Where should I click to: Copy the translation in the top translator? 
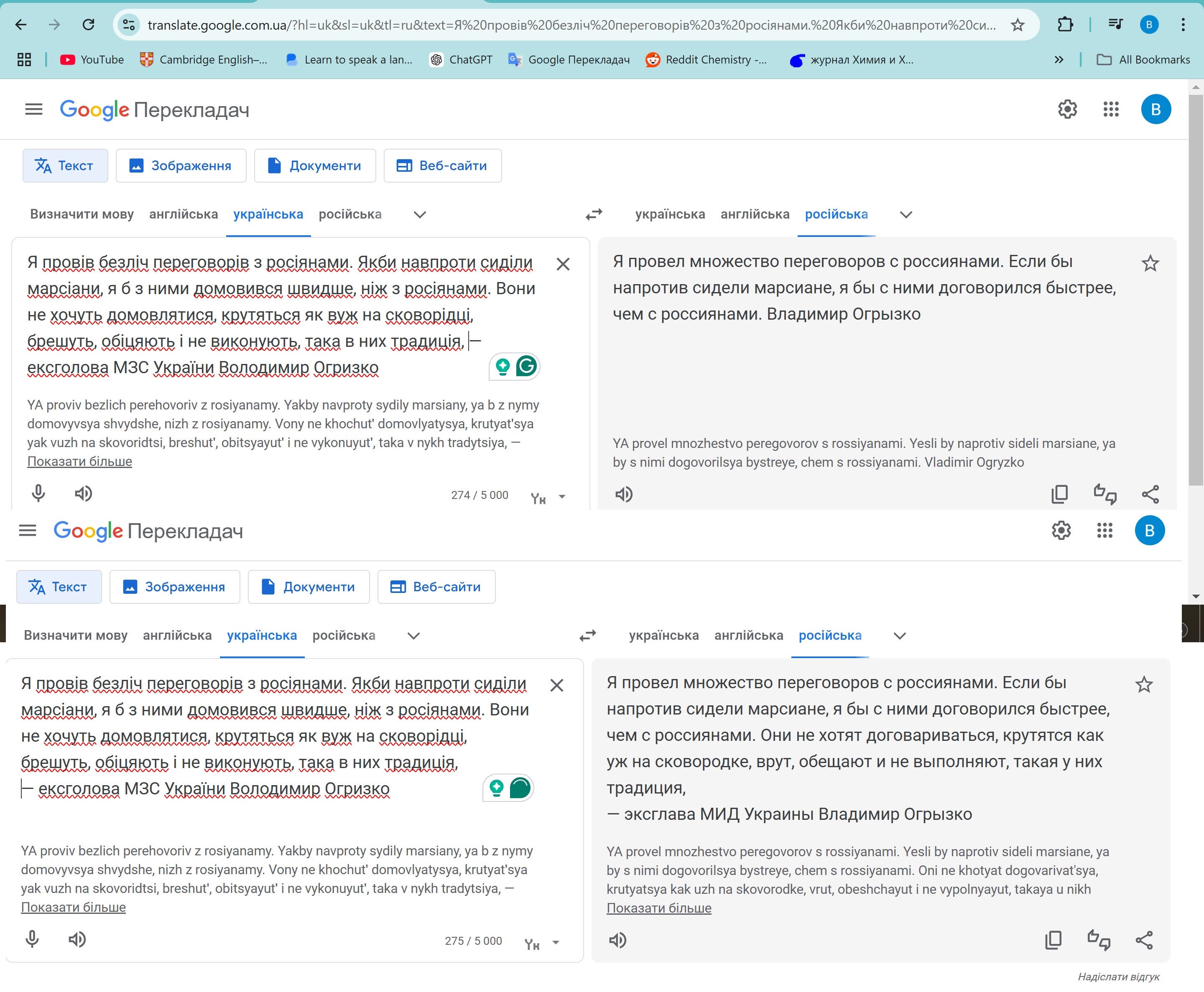[1059, 494]
